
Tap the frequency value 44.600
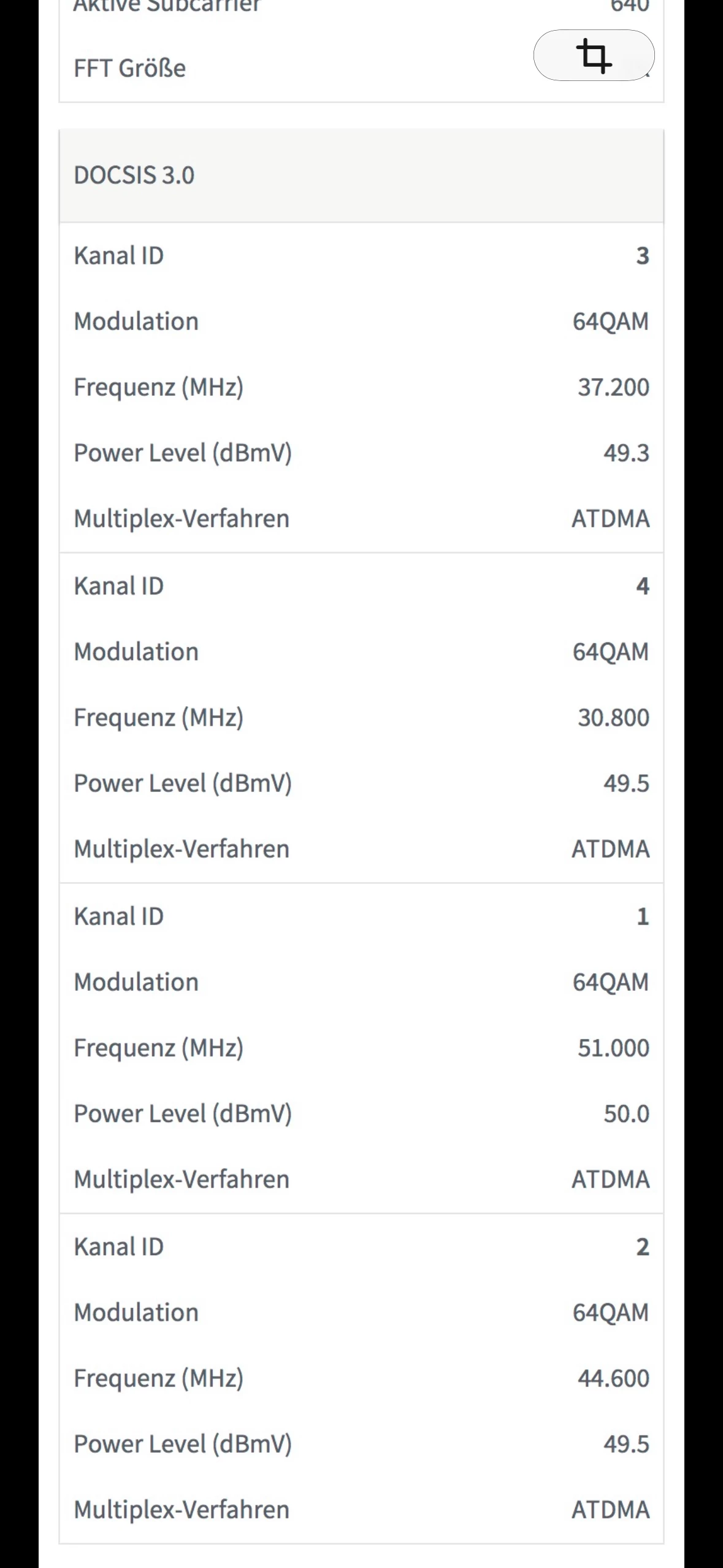(613, 1378)
